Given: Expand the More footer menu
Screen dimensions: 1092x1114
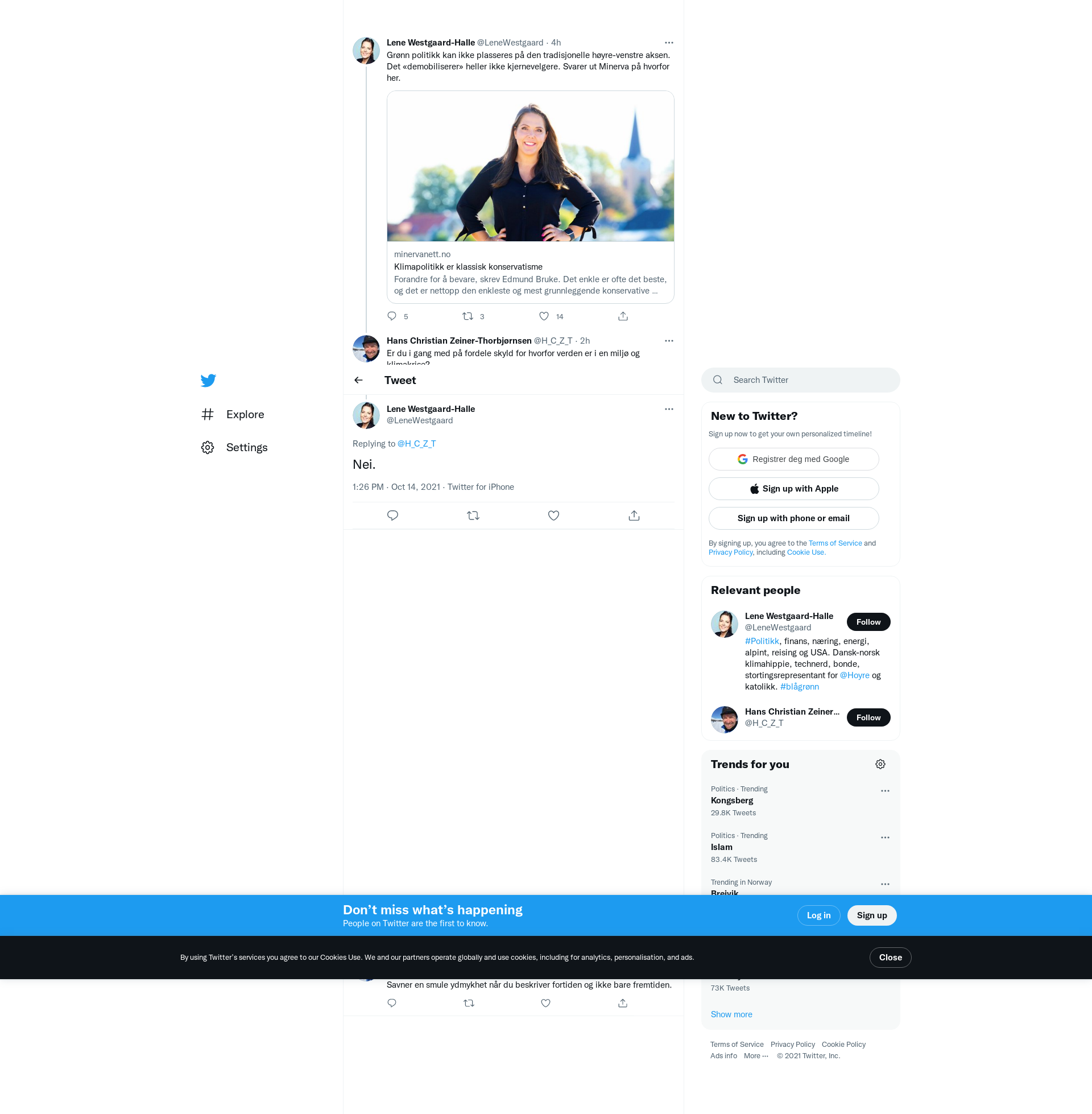Looking at the screenshot, I should (756, 1055).
